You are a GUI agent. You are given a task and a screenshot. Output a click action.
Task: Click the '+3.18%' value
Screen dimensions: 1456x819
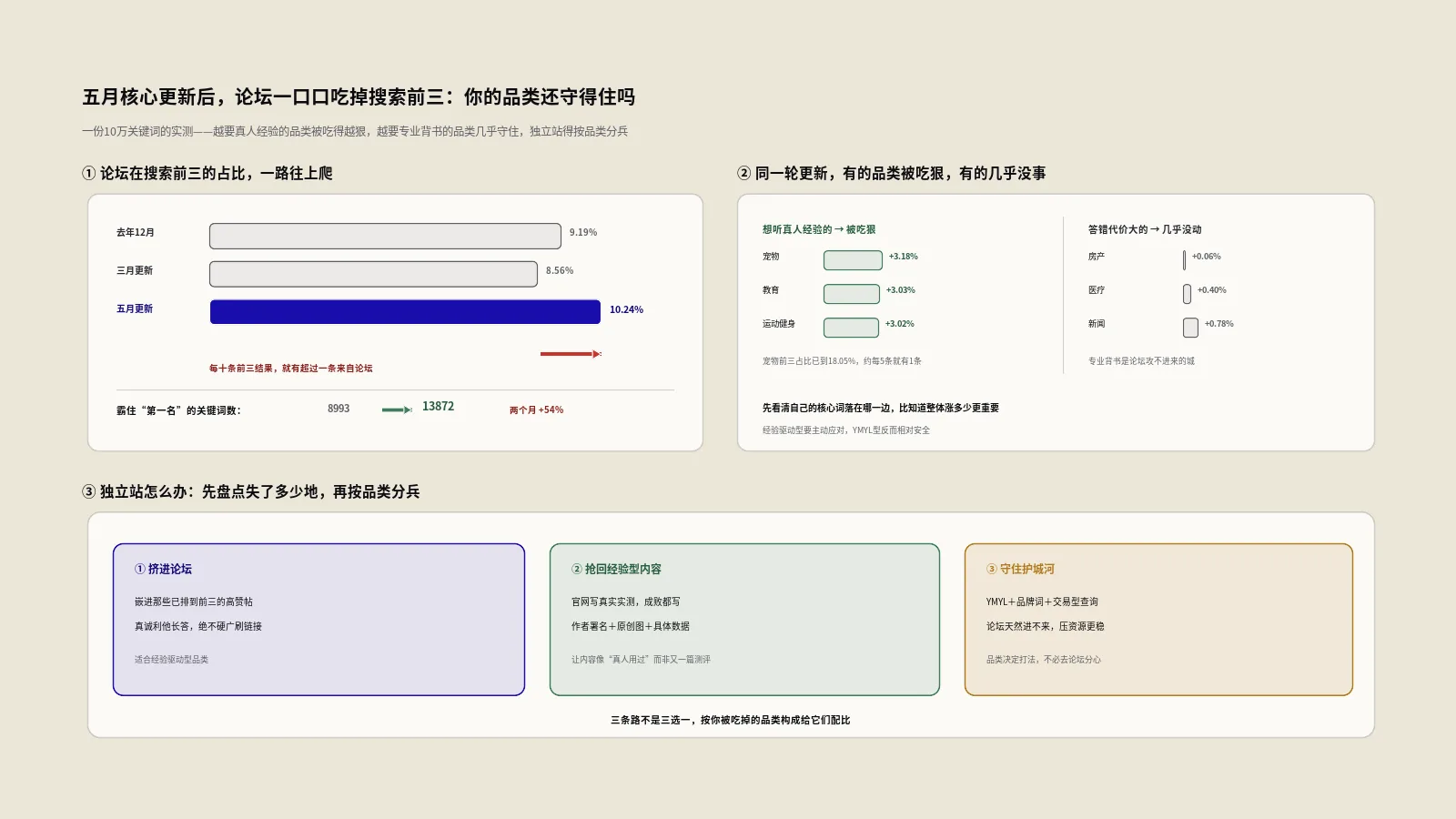pyautogui.click(x=904, y=257)
